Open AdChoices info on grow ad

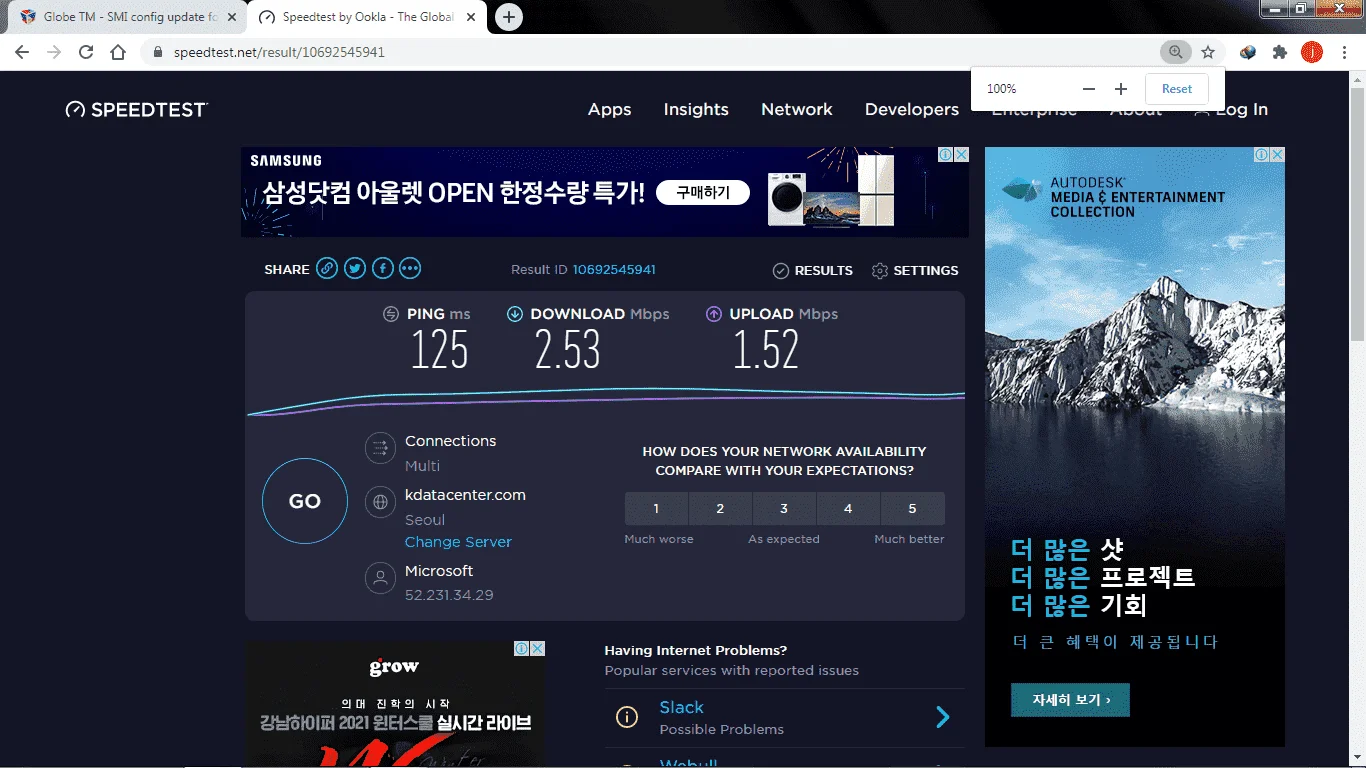click(x=521, y=649)
